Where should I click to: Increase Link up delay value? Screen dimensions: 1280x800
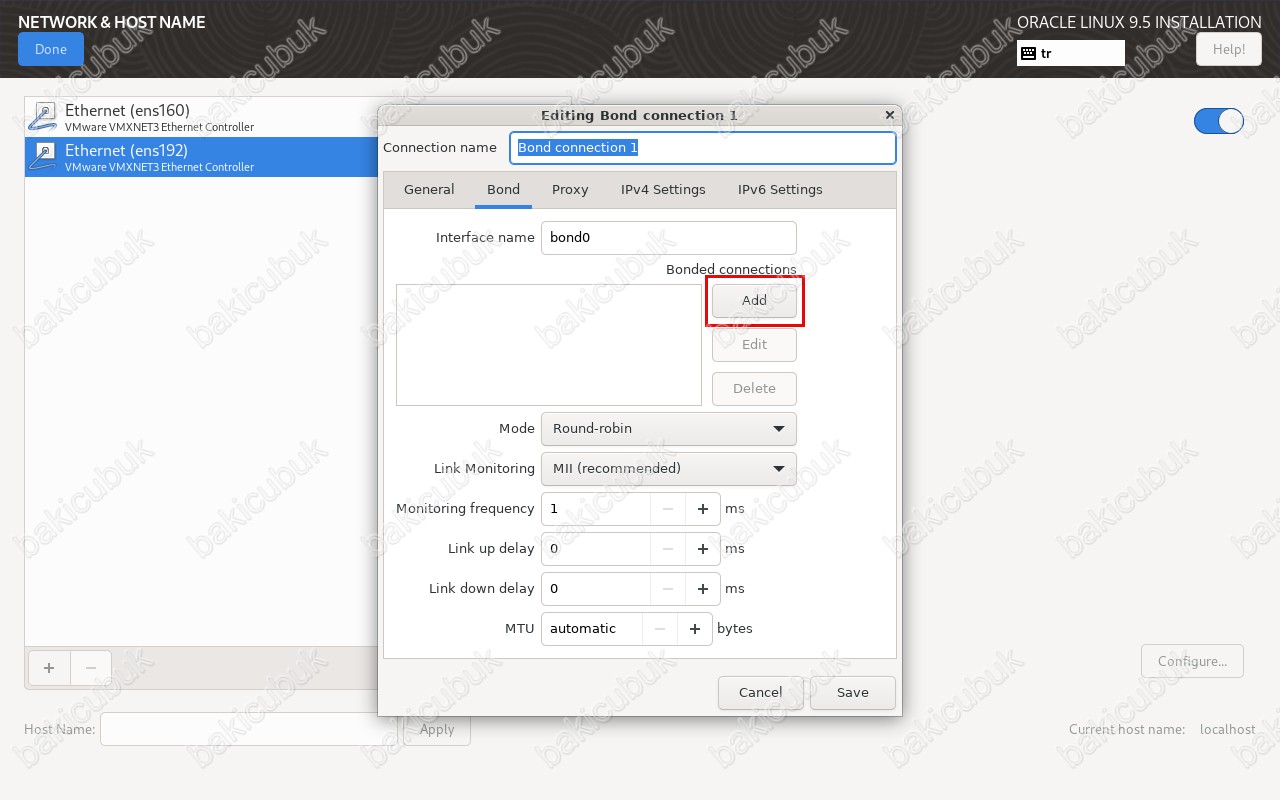[703, 549]
